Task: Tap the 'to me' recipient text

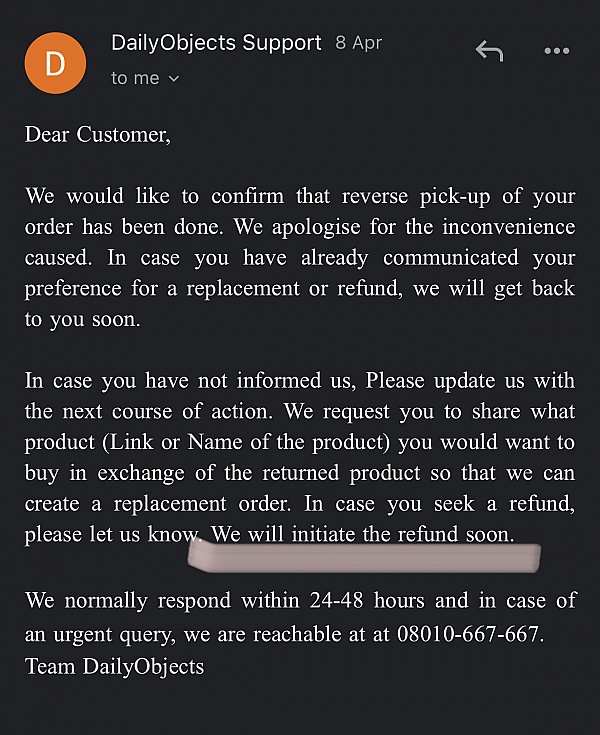Action: tap(134, 78)
